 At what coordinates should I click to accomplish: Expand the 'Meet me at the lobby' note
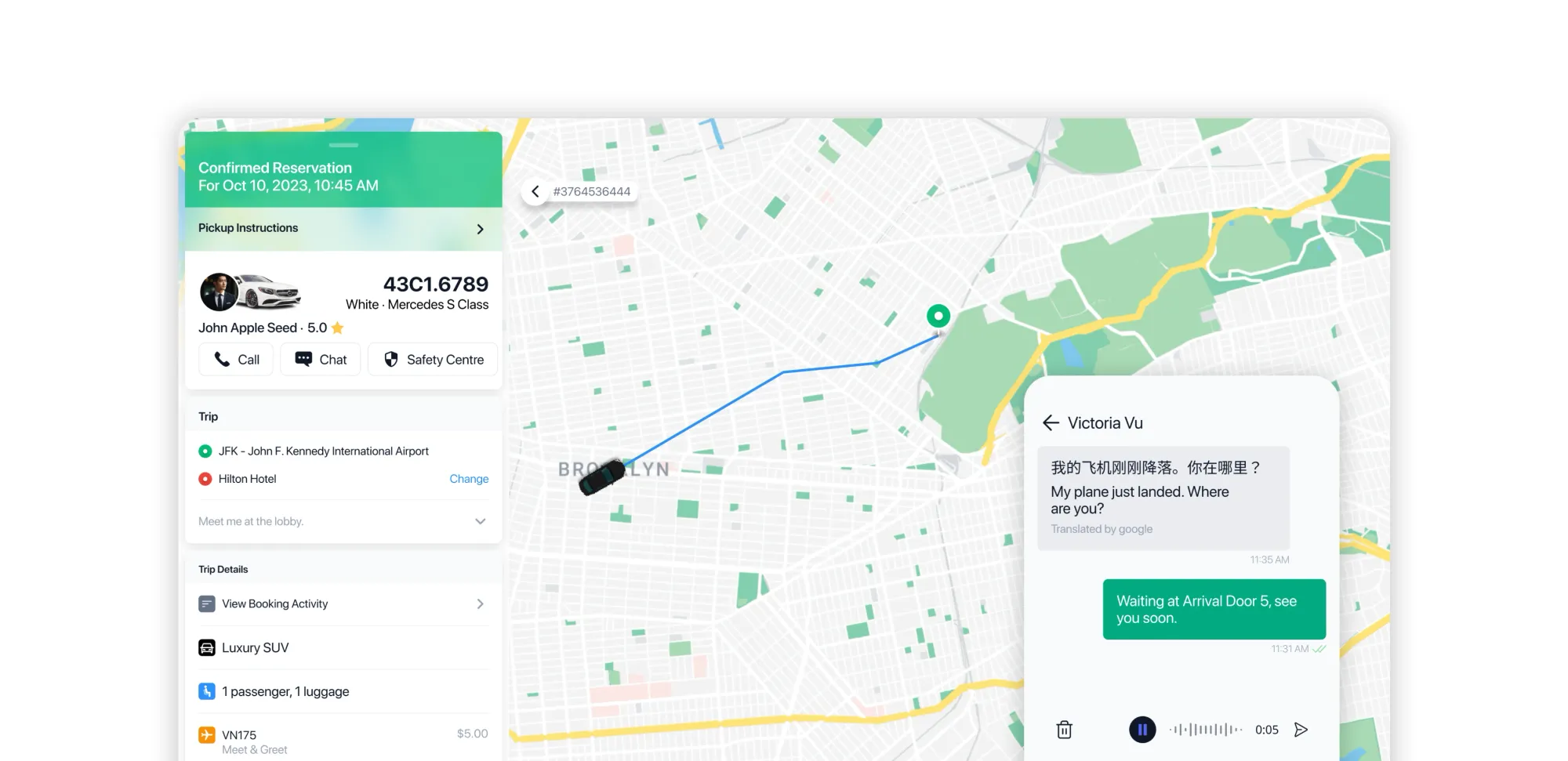(x=480, y=521)
